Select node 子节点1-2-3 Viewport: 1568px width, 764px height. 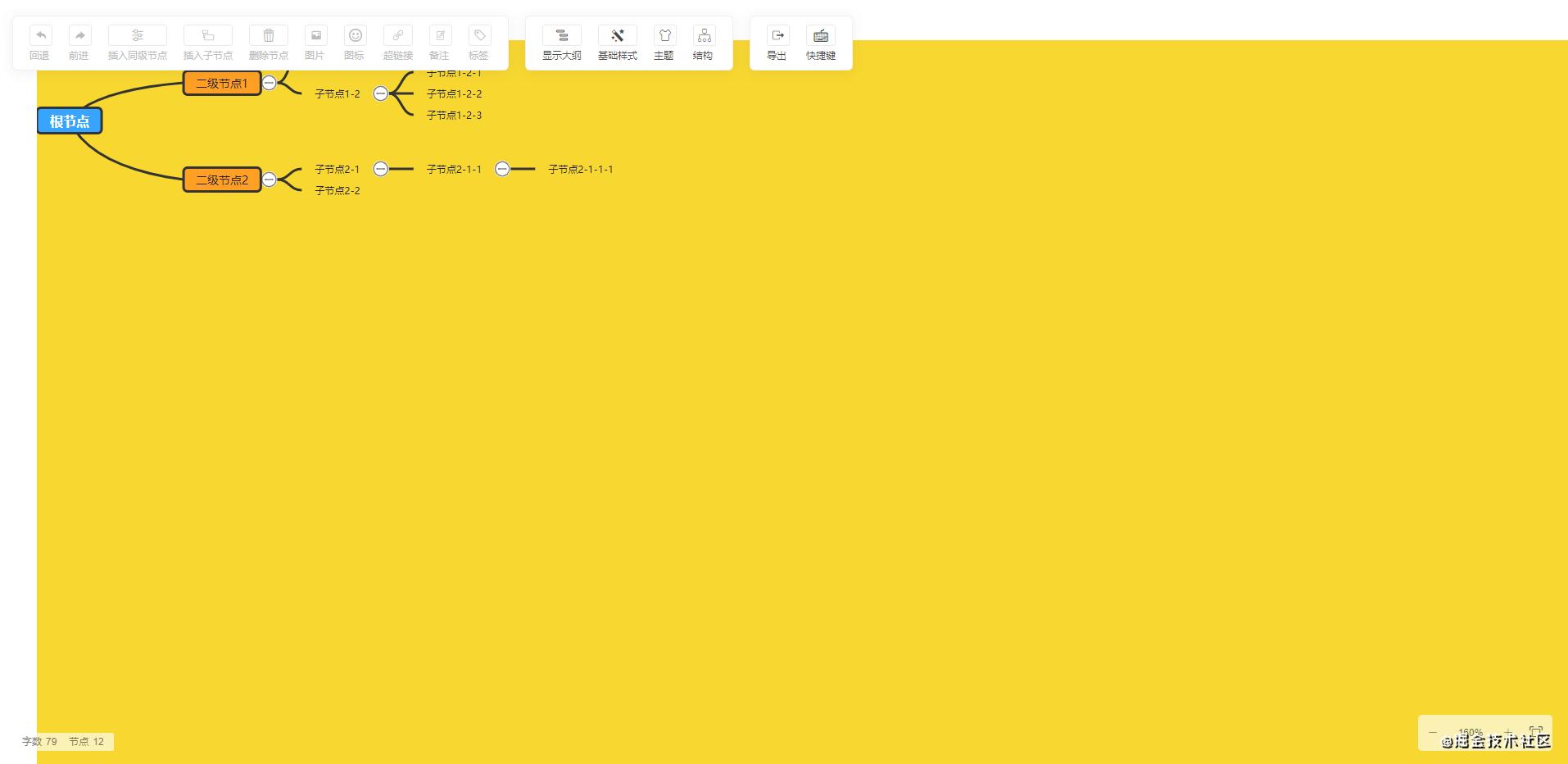[454, 115]
